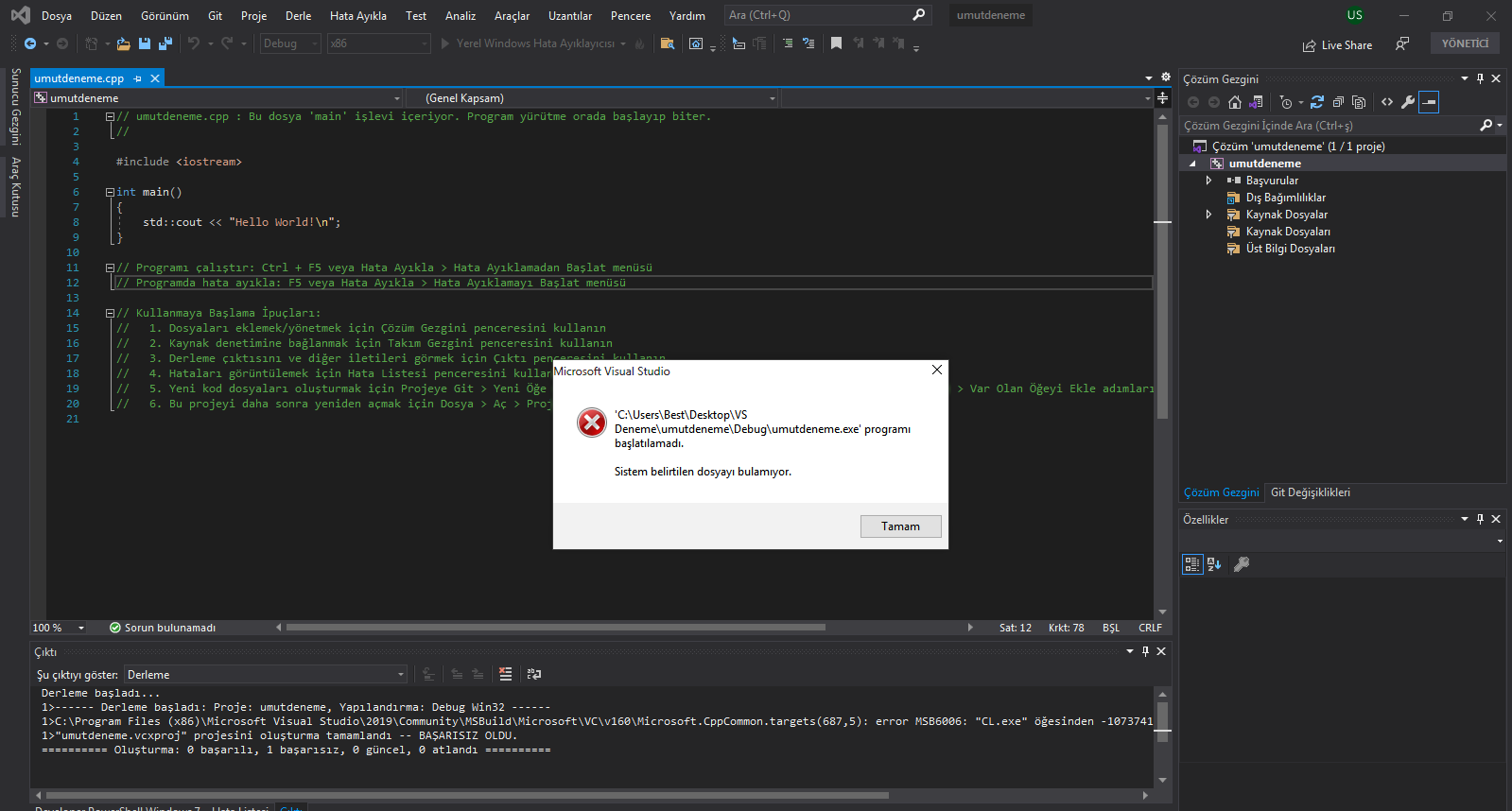
Task: Open the Debug configuration dropdown
Action: (290, 43)
